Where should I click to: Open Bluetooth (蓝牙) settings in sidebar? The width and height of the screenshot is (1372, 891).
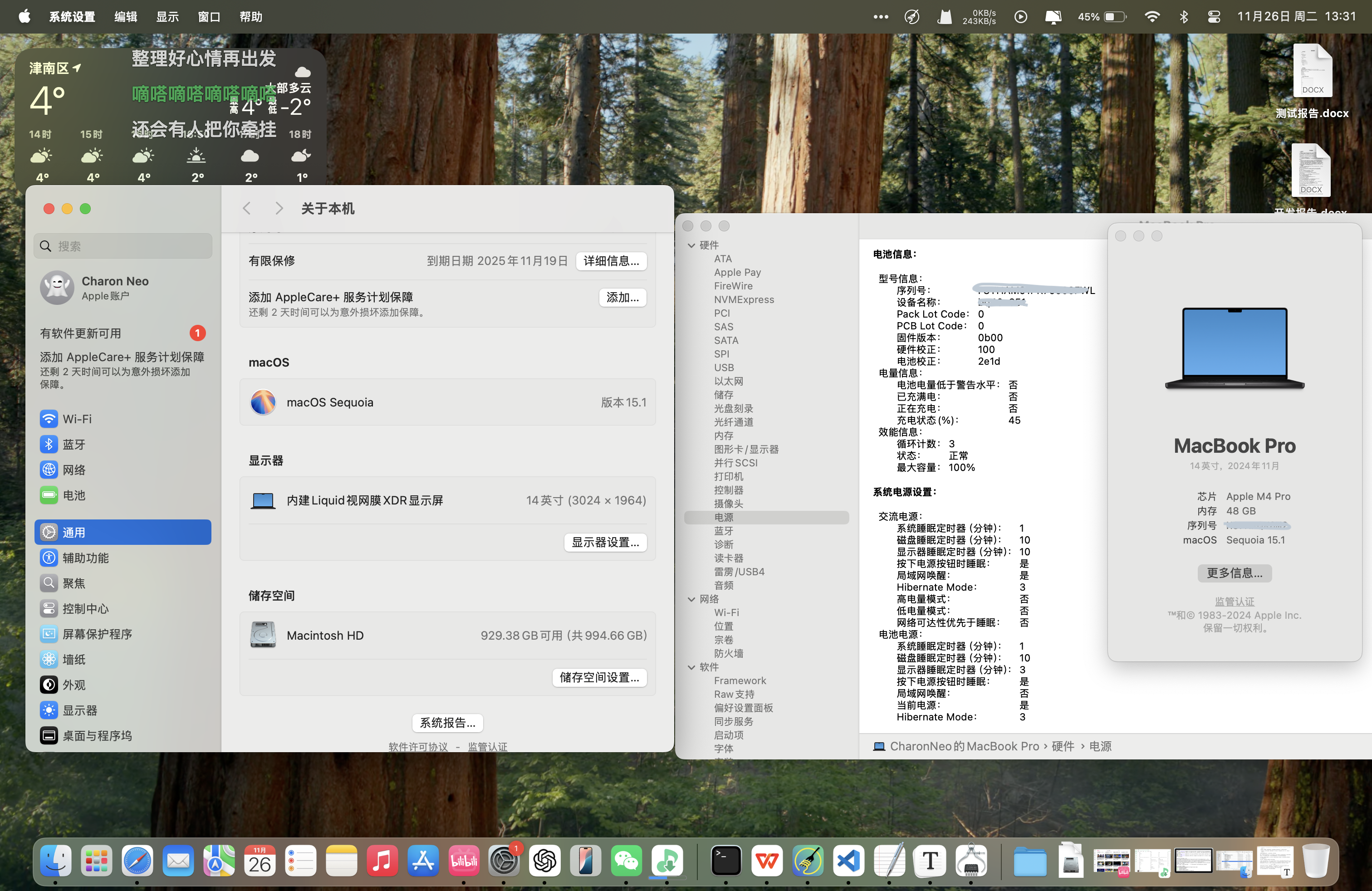(x=74, y=444)
